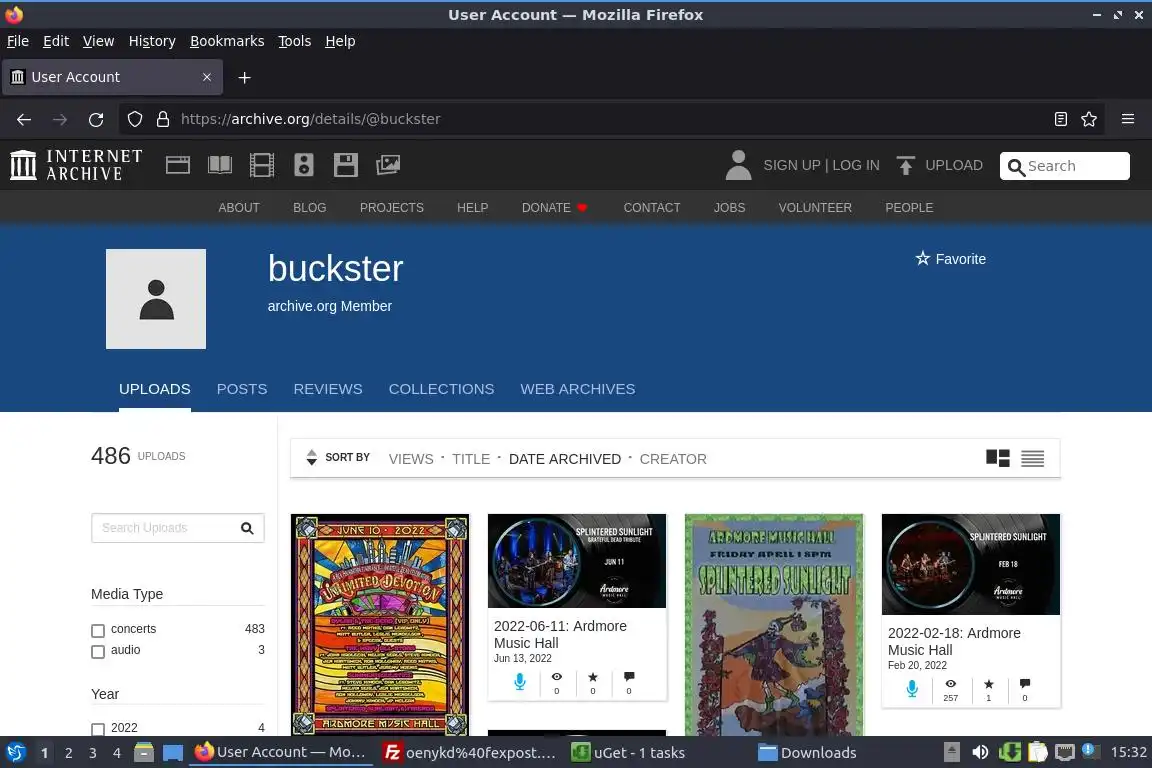Open the 2022-02-18: Ardmore Music Hall title
This screenshot has height=768, width=1152.
tap(954, 642)
